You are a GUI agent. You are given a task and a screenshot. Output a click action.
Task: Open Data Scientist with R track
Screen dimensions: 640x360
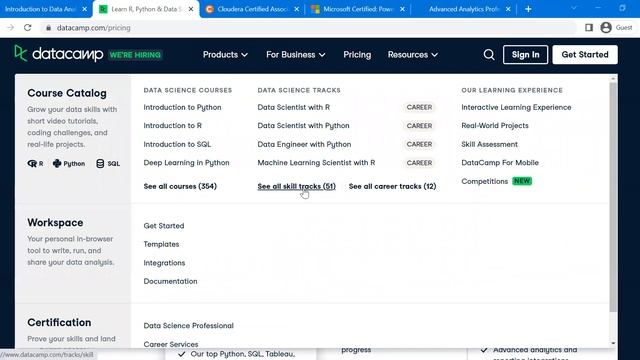point(293,107)
